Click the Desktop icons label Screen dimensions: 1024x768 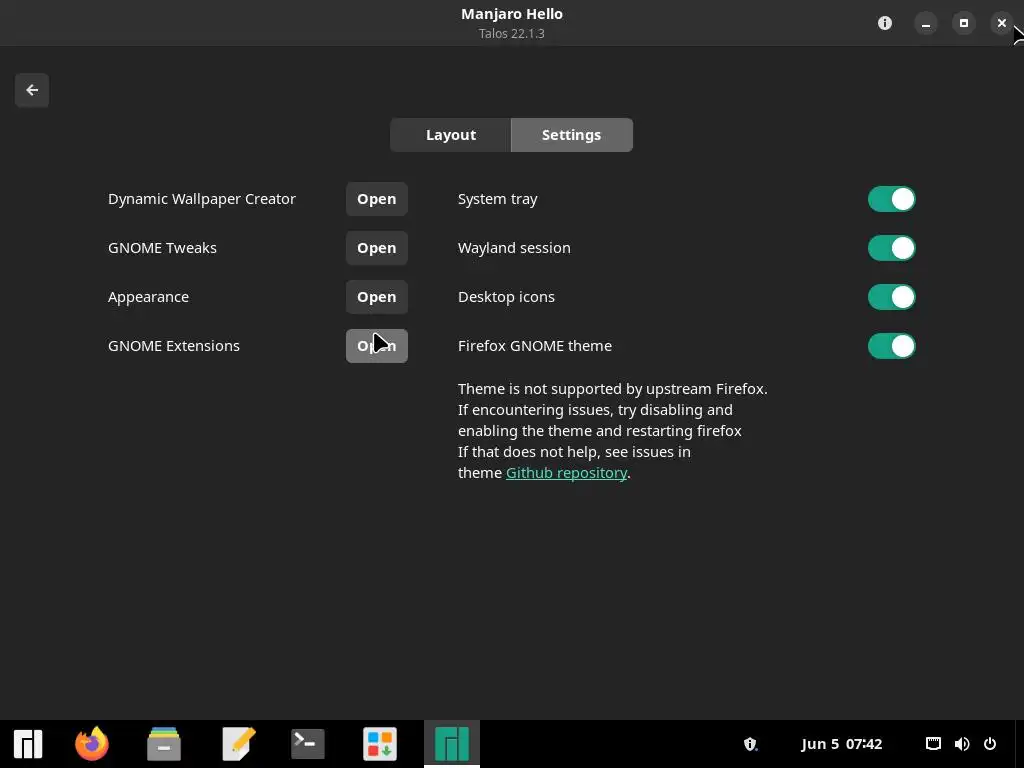pyautogui.click(x=506, y=297)
